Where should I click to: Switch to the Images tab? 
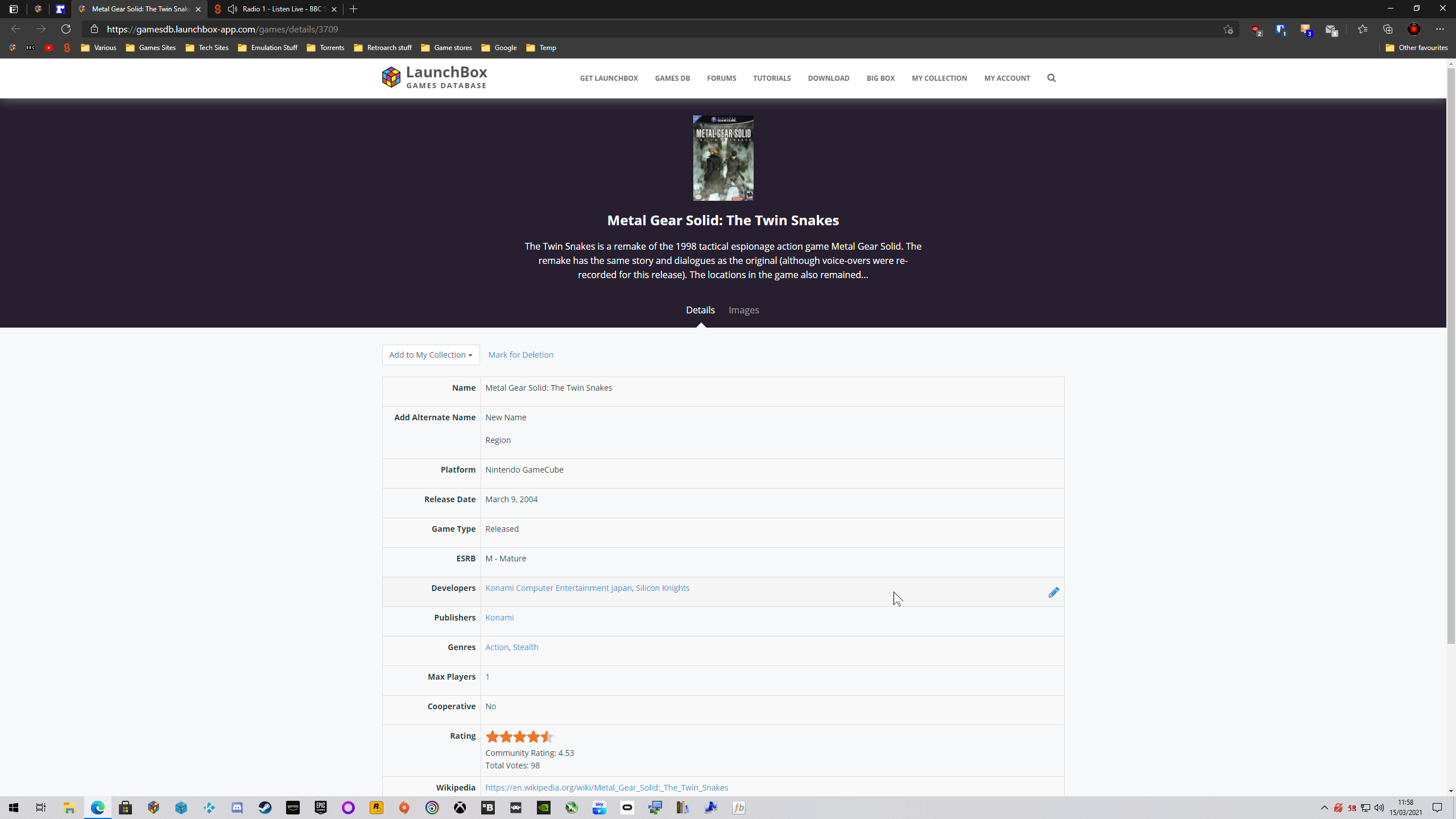pos(743,310)
